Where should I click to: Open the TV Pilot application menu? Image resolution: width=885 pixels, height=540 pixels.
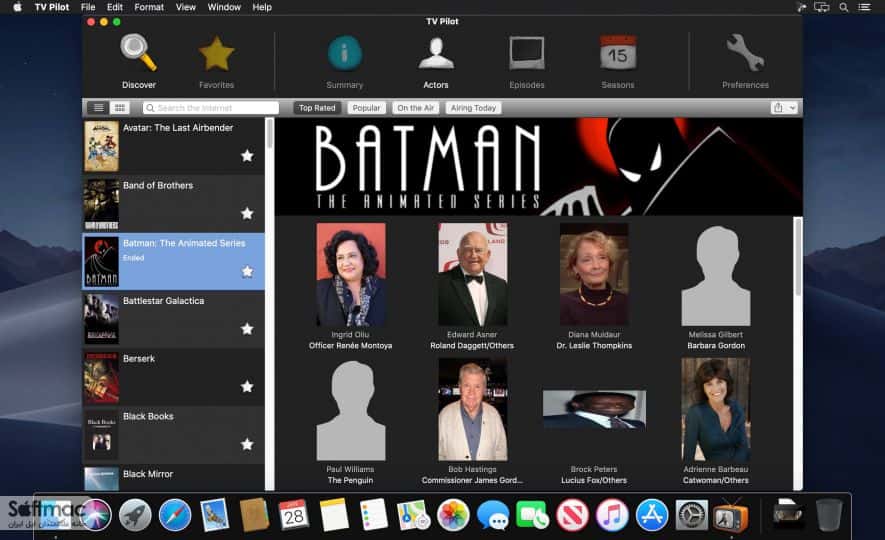pos(52,7)
